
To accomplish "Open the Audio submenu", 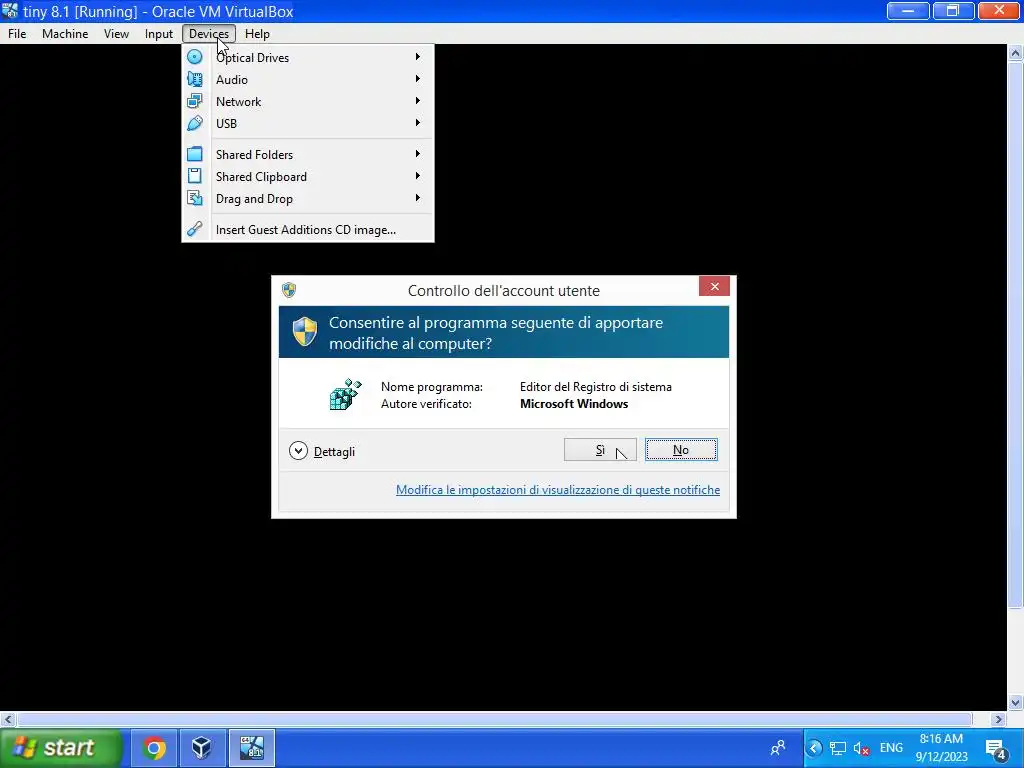I will click(x=308, y=80).
